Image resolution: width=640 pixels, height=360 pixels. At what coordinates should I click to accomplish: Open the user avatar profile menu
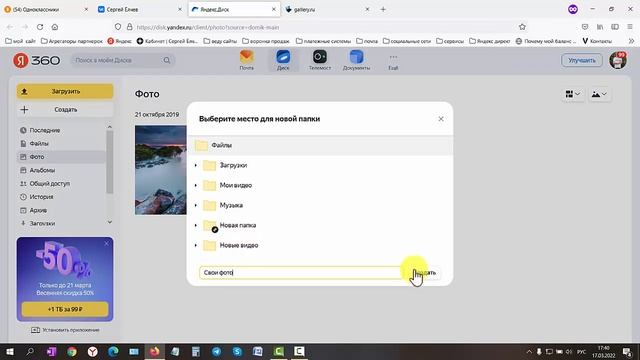coord(618,60)
